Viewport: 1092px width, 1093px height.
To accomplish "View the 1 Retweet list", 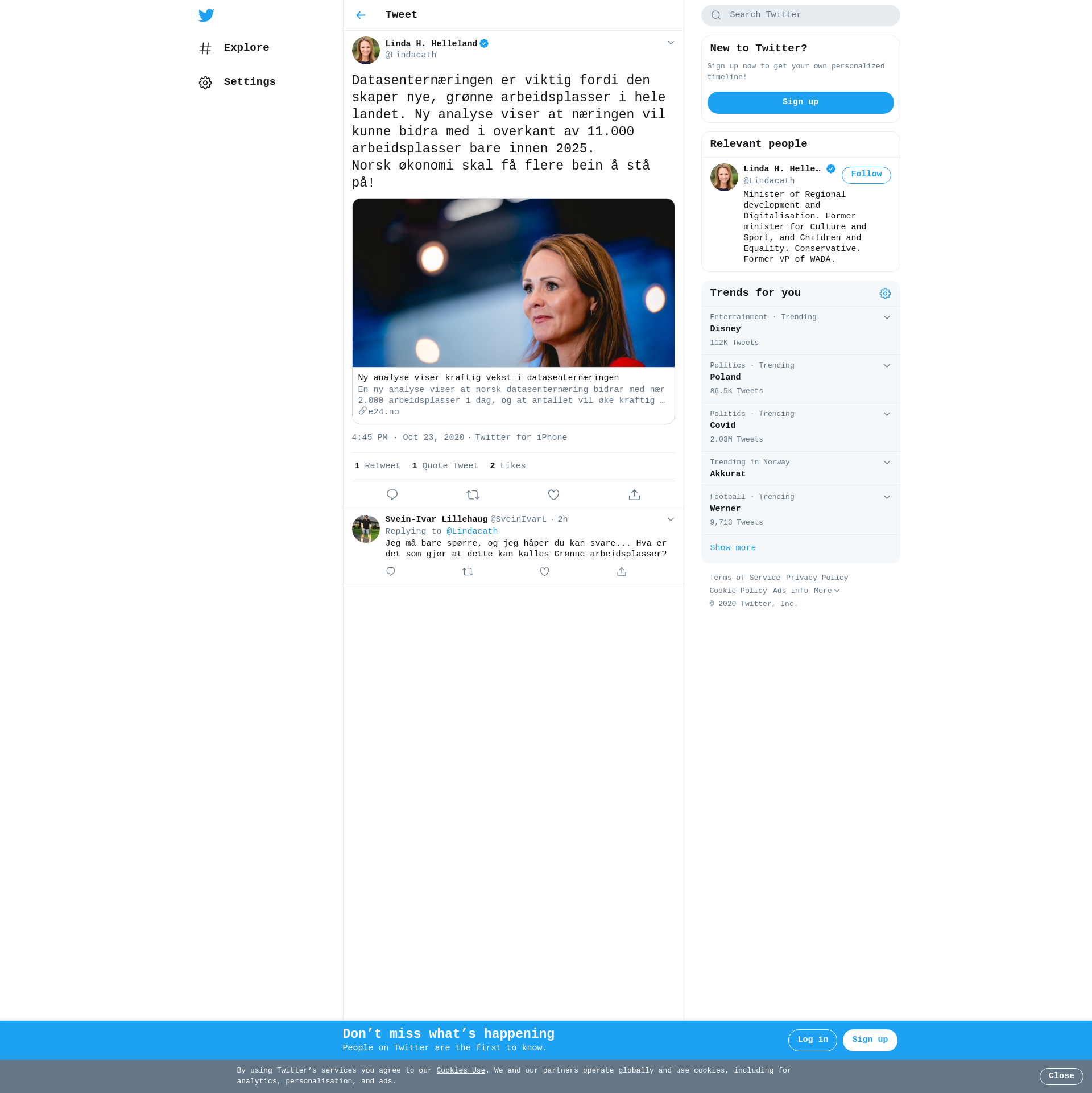I will pyautogui.click(x=378, y=466).
